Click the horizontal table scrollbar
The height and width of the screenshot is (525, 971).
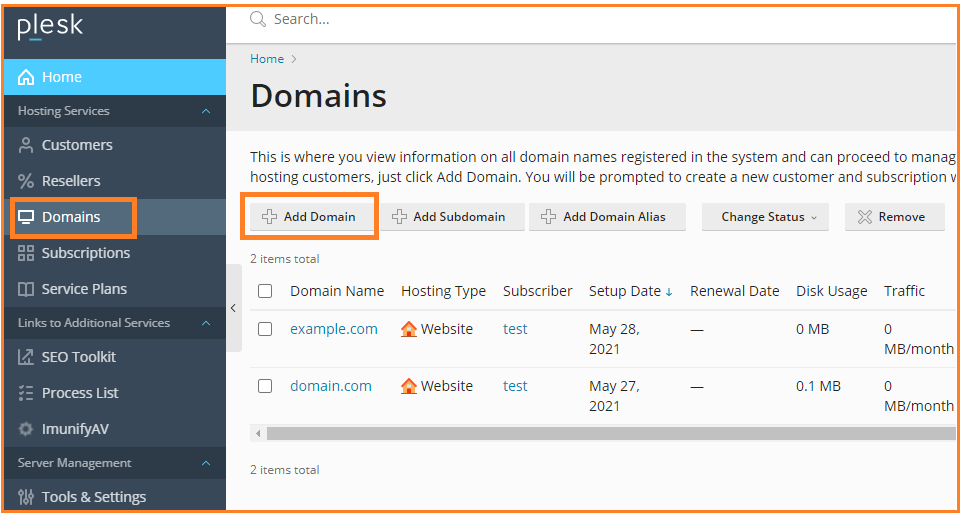pyautogui.click(x=611, y=433)
